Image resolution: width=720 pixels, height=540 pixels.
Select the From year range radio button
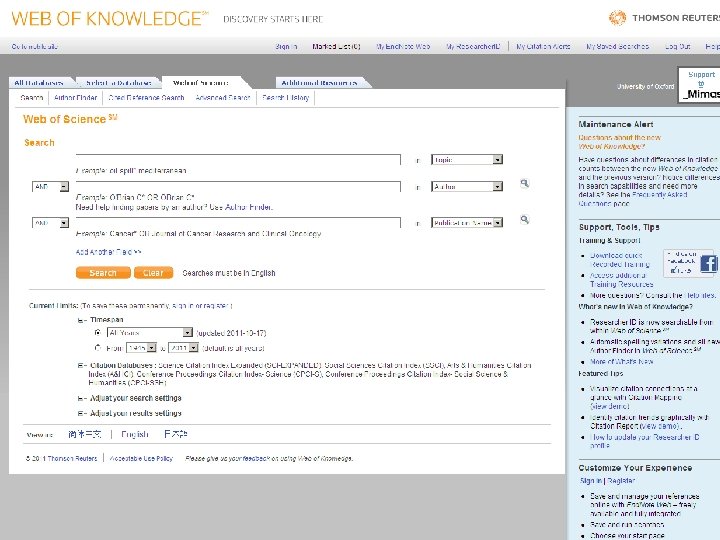coord(98,348)
